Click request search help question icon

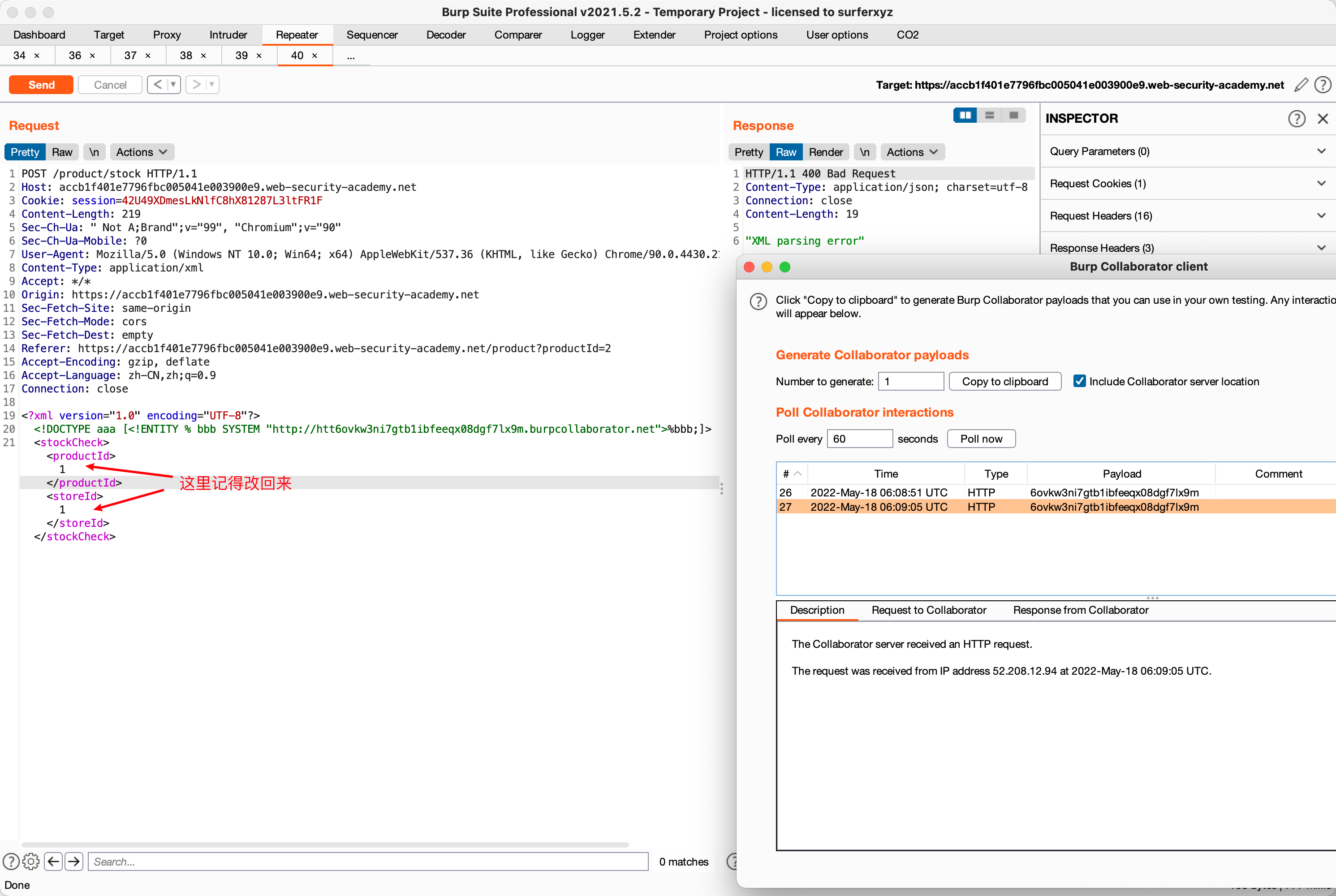click(x=11, y=861)
